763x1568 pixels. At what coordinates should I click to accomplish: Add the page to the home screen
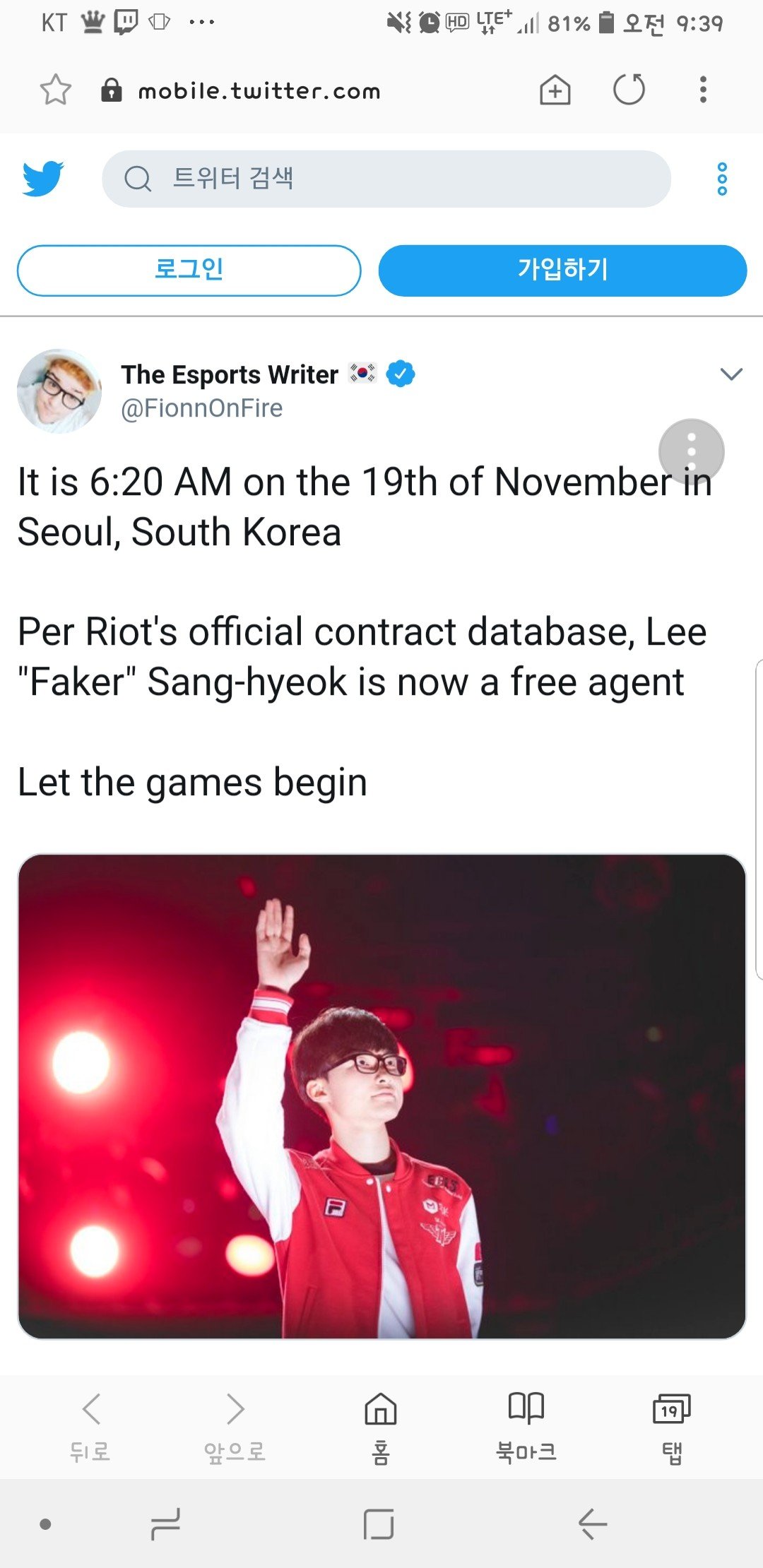click(555, 90)
